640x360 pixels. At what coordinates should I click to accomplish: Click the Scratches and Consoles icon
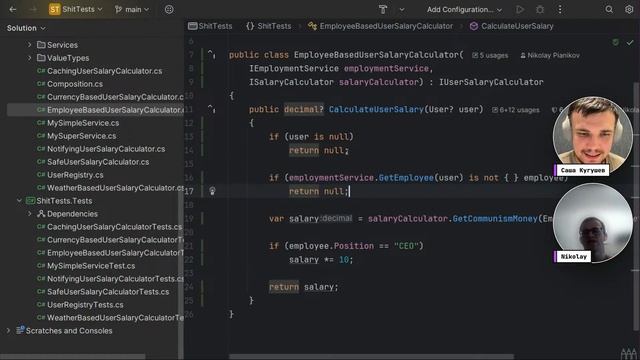pos(20,330)
